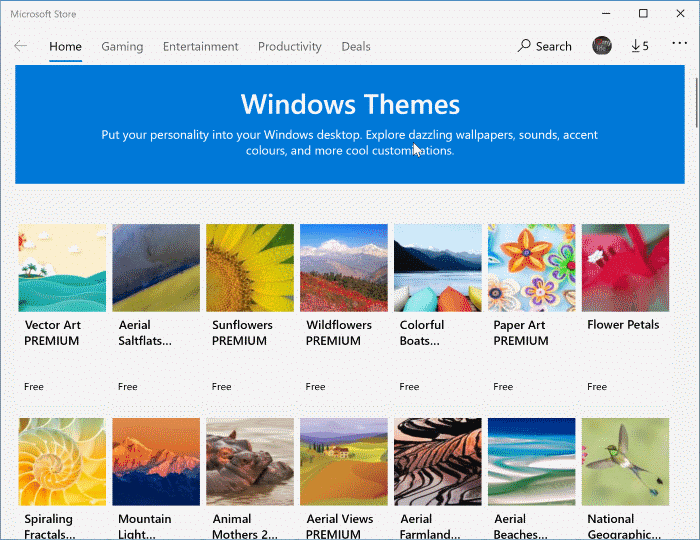
Task: Open the See more ellipsis menu
Action: pos(679,43)
